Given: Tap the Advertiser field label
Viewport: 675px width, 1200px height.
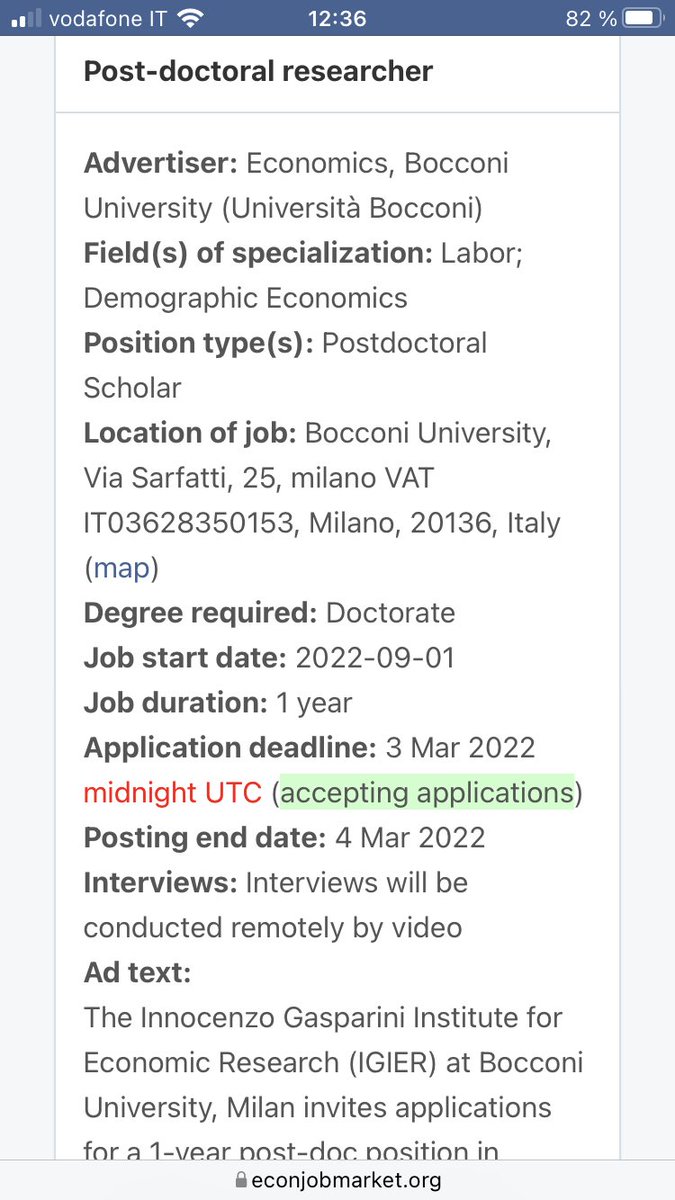Looking at the screenshot, I should (160, 163).
